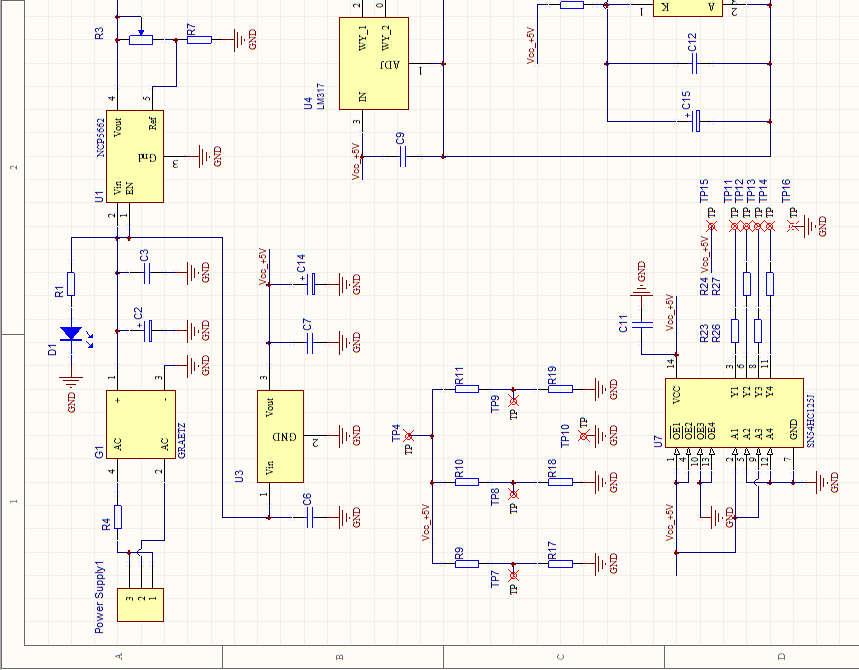Click the 'SN54HC125J' part label
The height and width of the screenshot is (670, 859).
pos(811,420)
